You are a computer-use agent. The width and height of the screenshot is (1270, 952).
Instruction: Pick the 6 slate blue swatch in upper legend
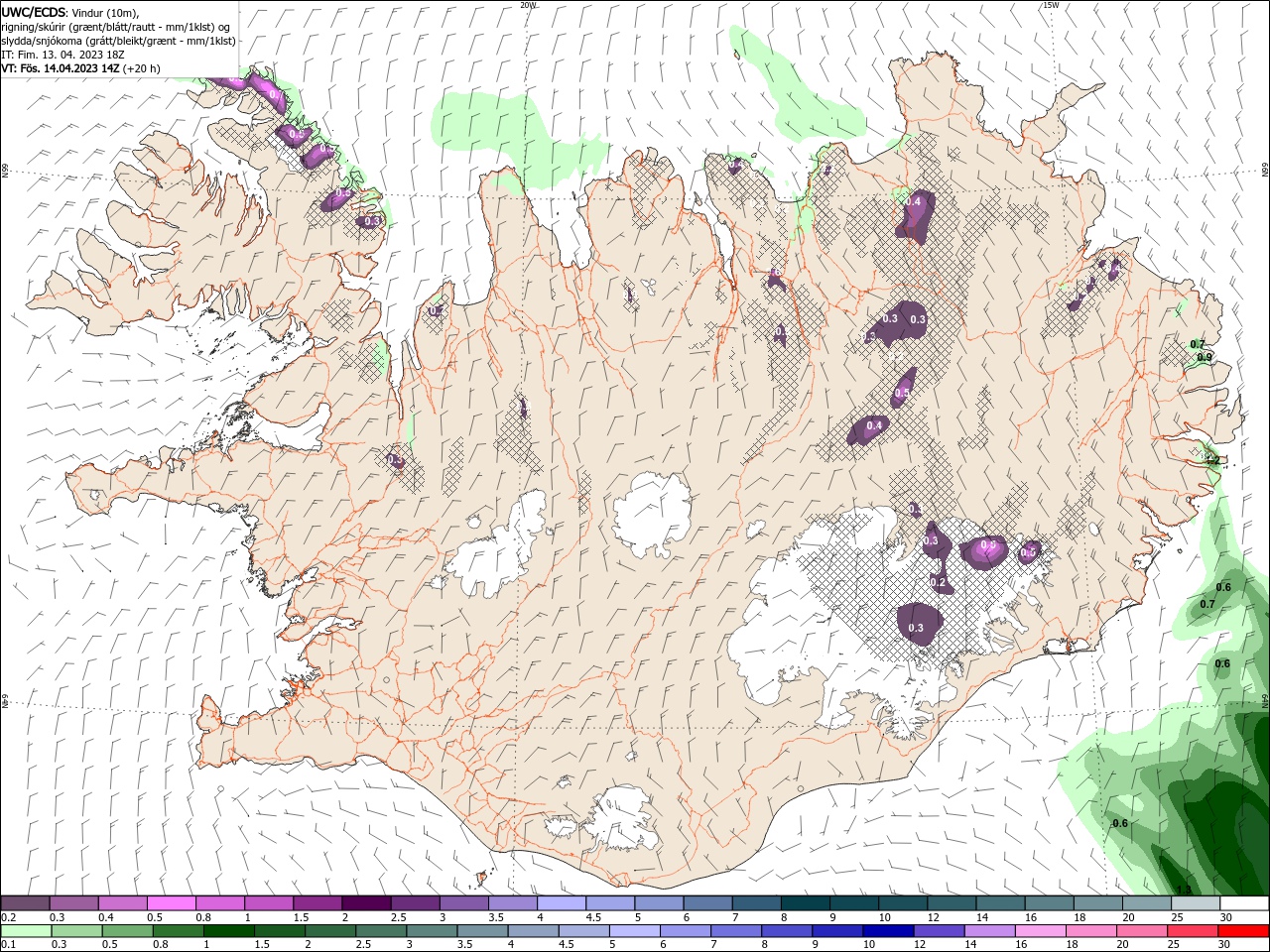point(707,903)
